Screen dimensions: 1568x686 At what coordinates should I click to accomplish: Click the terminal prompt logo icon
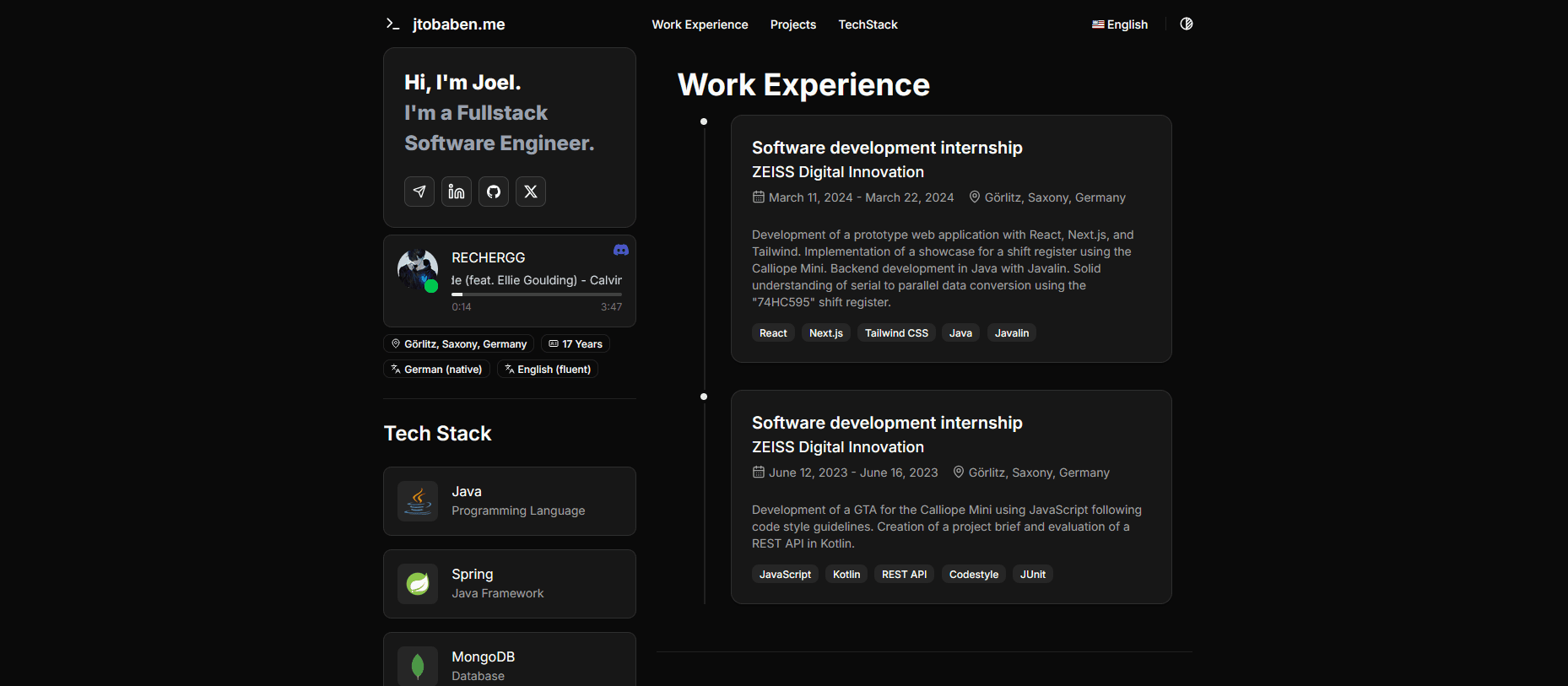click(392, 24)
